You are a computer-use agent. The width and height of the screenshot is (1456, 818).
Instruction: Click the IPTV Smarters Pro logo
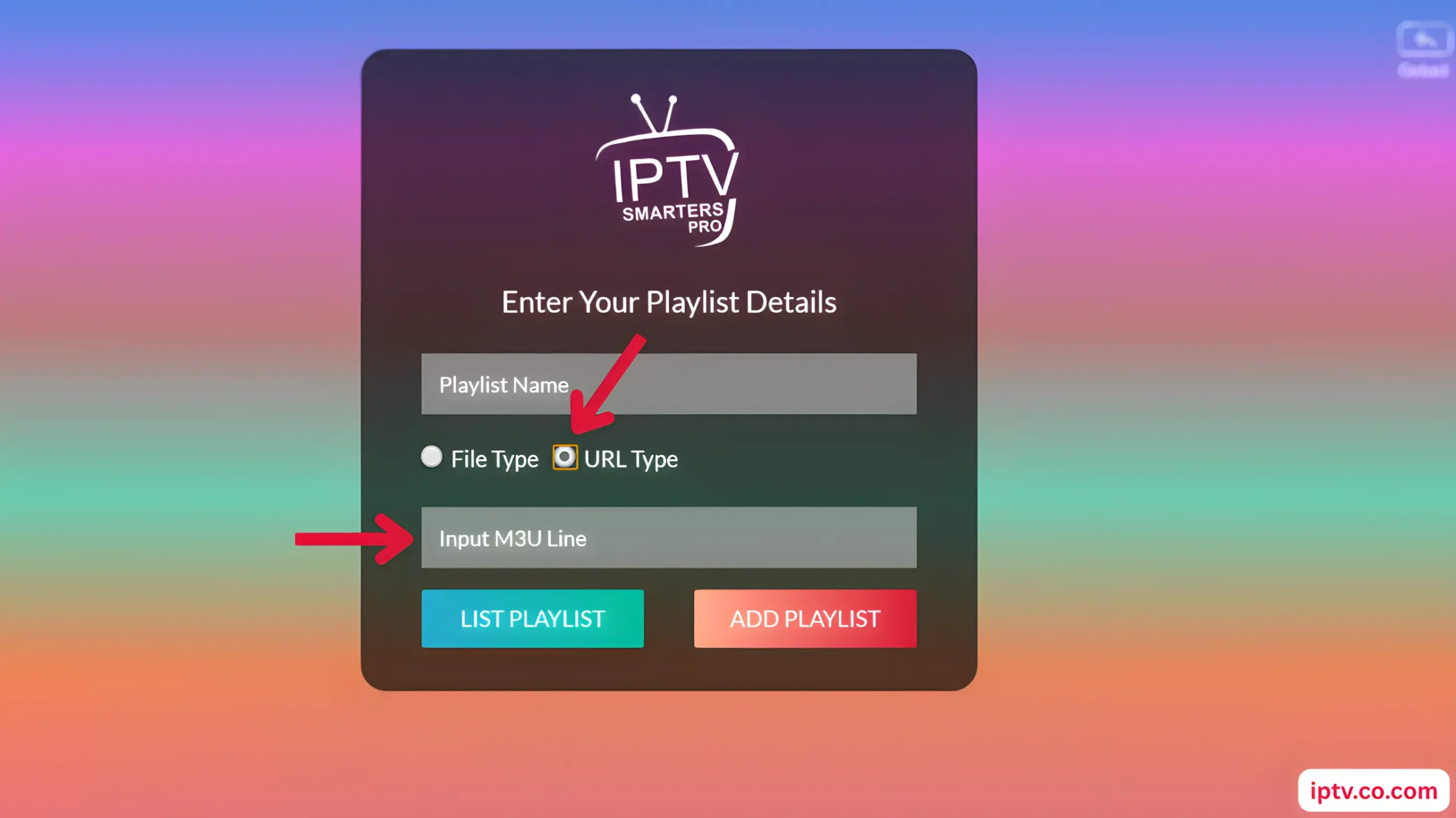(667, 170)
